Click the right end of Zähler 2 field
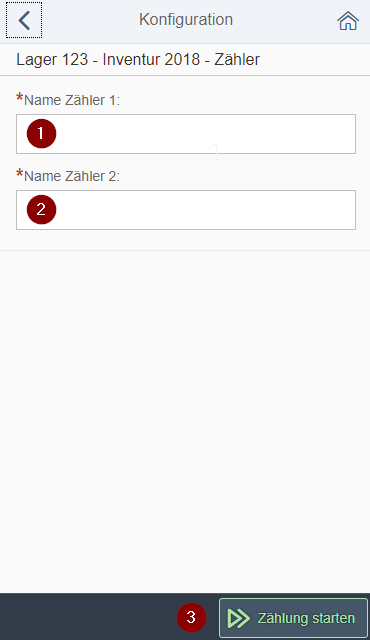370x640 pixels. pos(343,210)
